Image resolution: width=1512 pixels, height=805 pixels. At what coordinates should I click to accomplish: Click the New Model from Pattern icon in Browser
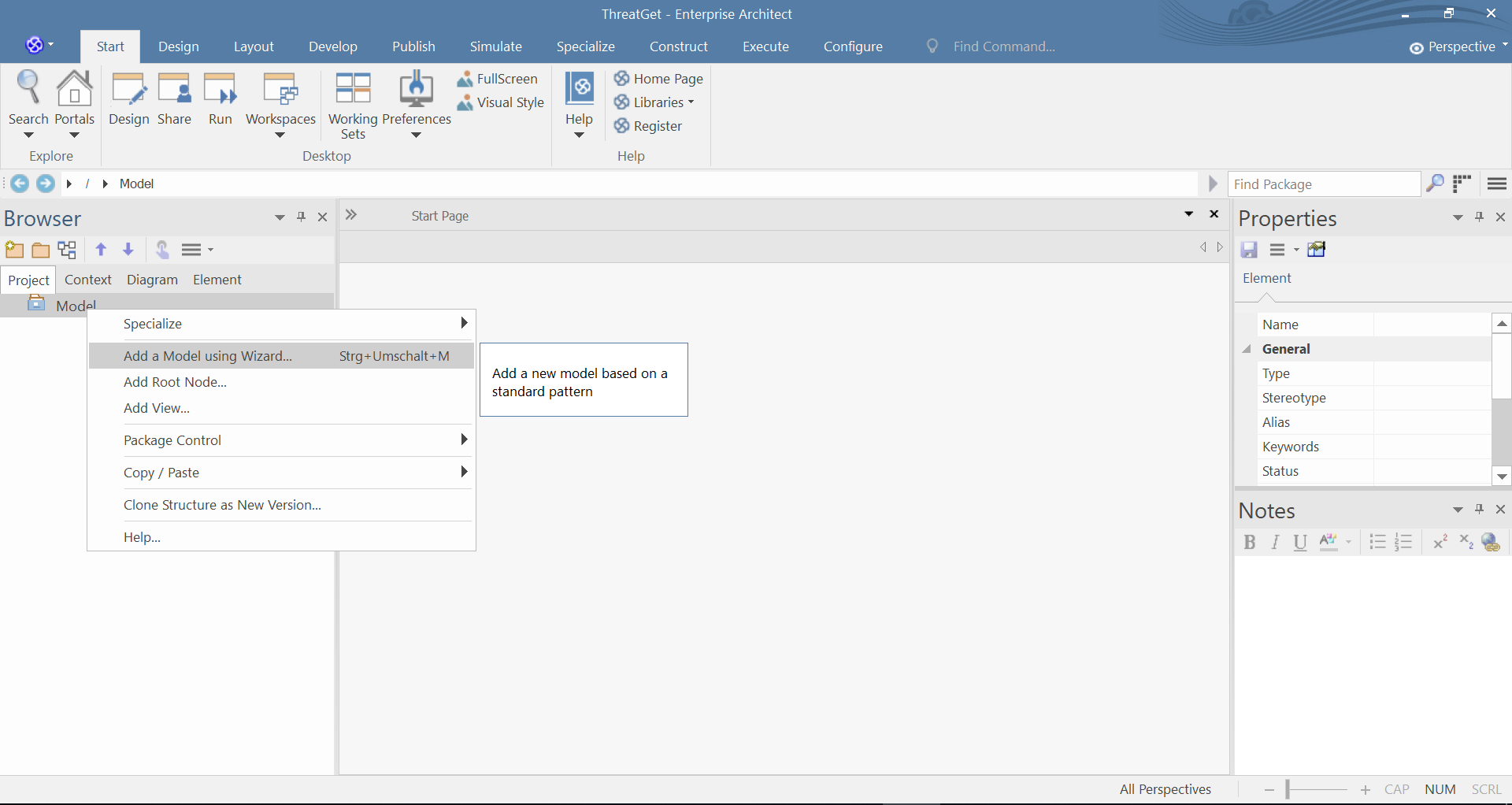coord(14,250)
